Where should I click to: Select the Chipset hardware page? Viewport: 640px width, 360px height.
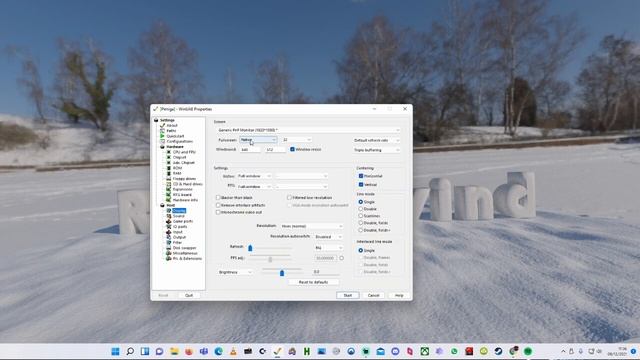pyautogui.click(x=180, y=157)
